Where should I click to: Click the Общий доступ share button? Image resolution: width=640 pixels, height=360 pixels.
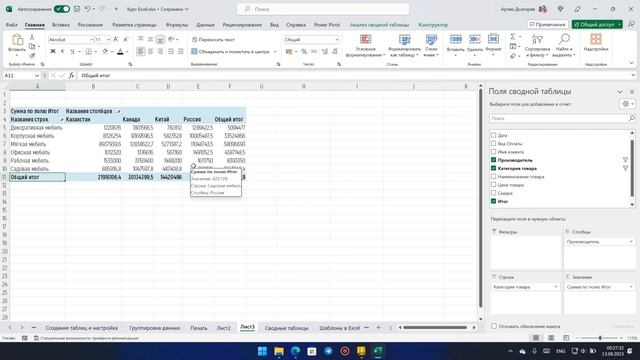(597, 24)
